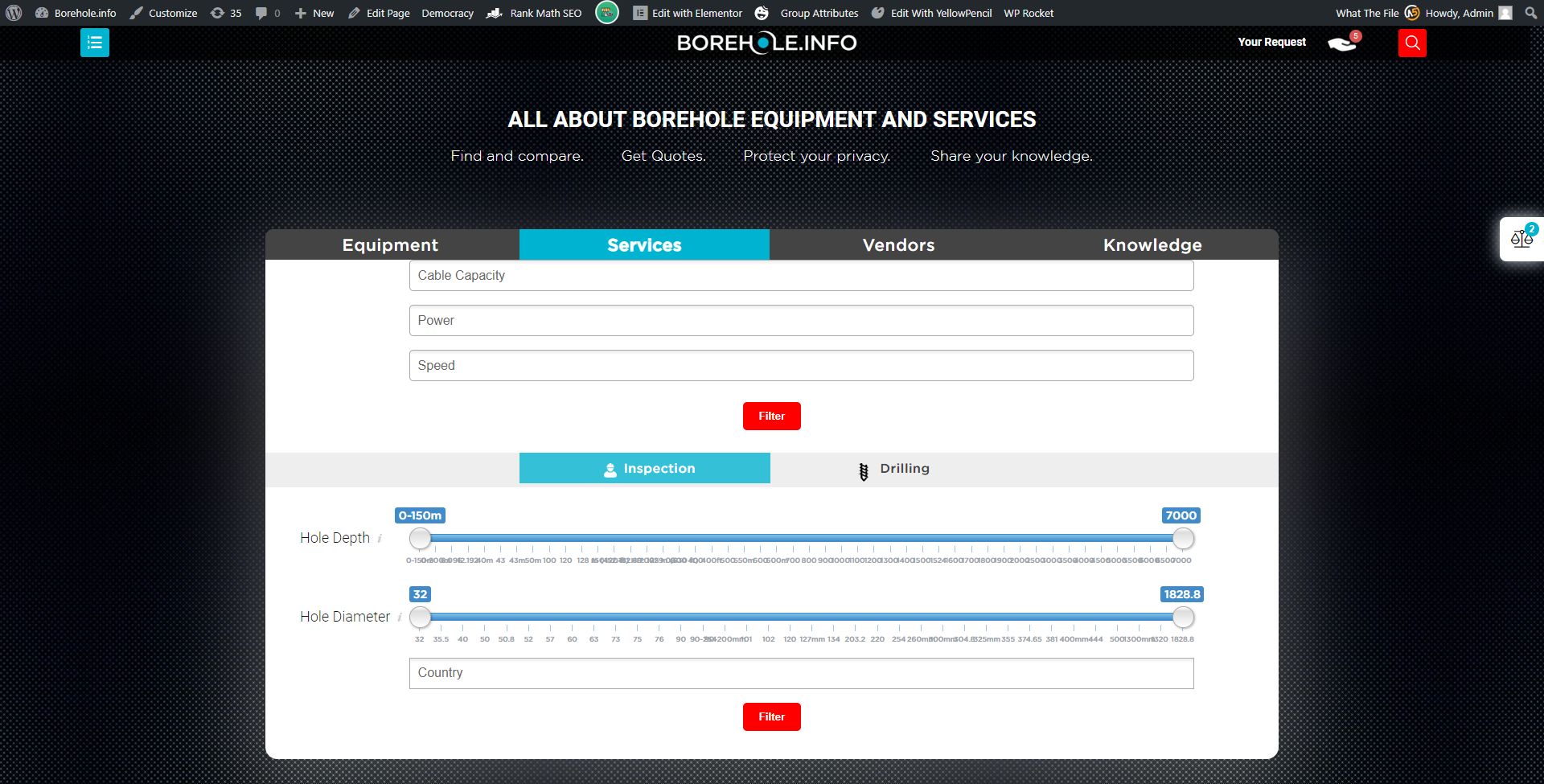Switch to the Vendors tab
Image resolution: width=1544 pixels, height=784 pixels.
(x=898, y=245)
